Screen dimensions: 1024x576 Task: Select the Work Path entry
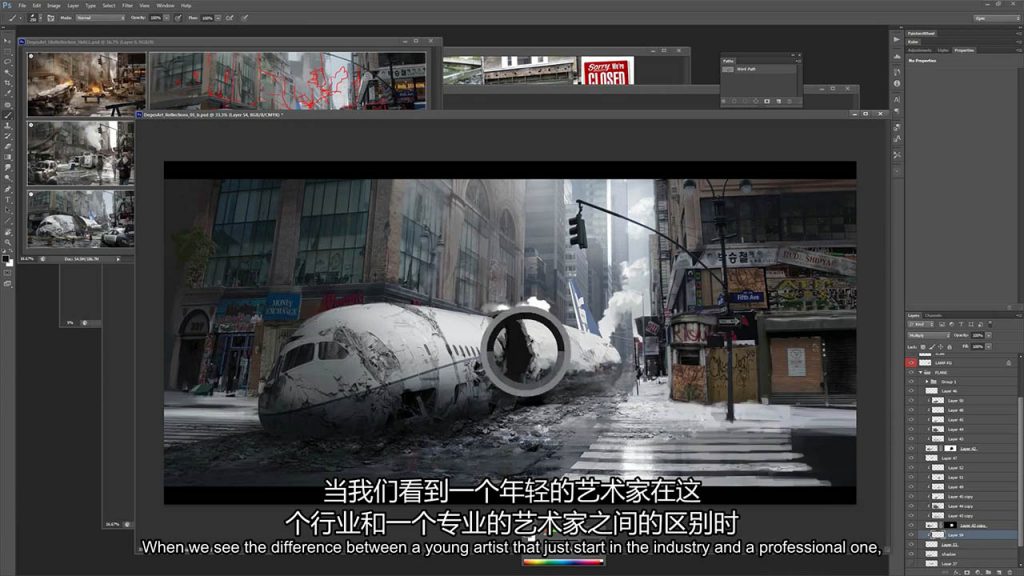[x=760, y=69]
